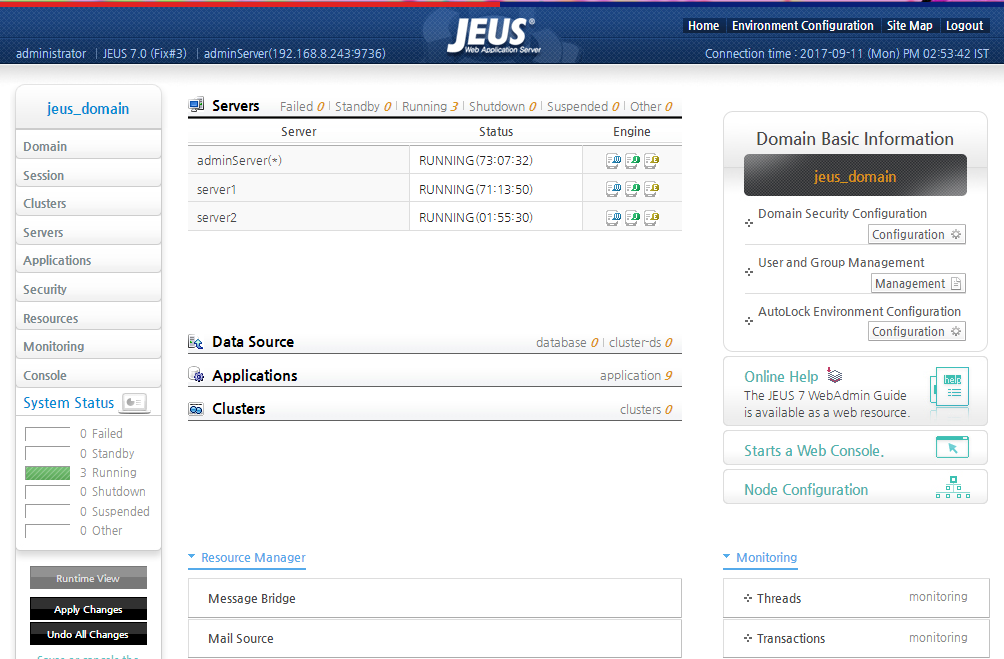Click the Failed 0 status filter
Screen dimensions: 1004x659
(302, 106)
